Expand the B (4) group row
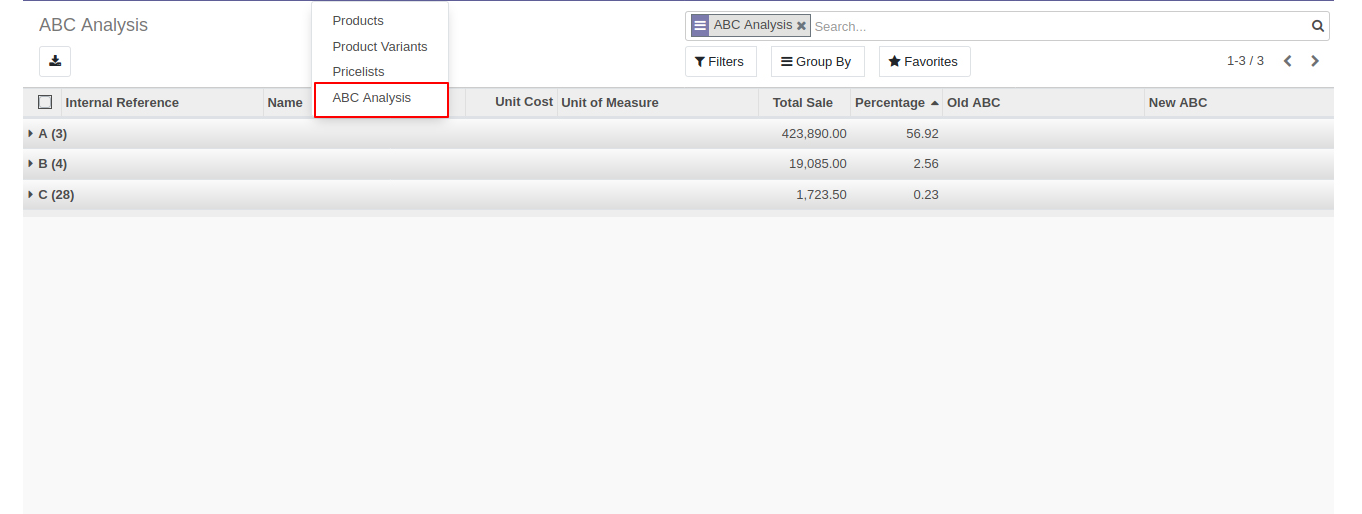Screen dimensions: 1362x514 52,163
